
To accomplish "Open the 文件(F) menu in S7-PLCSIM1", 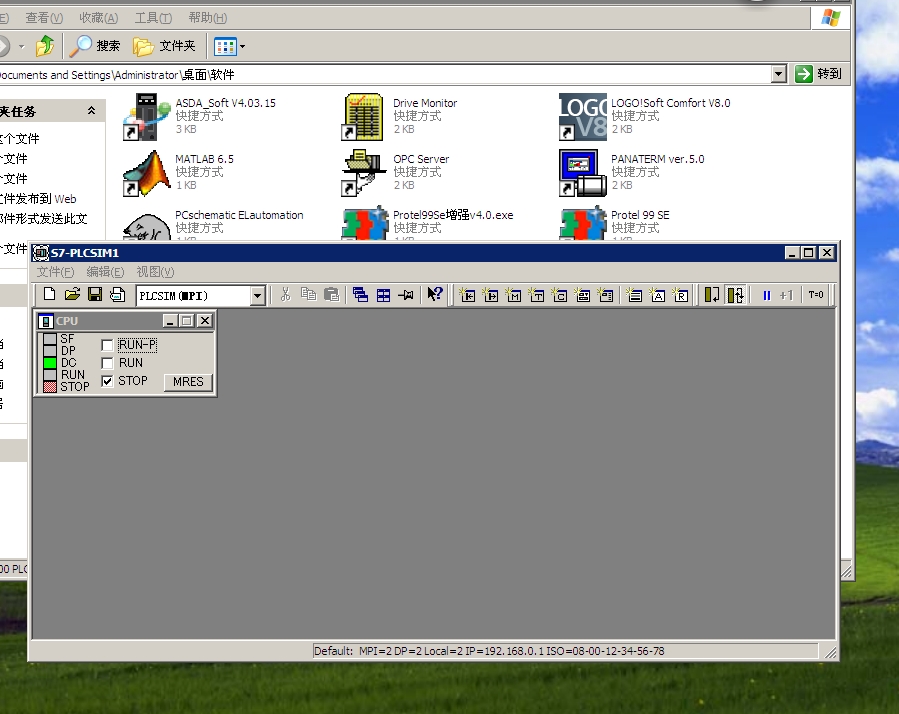I will [56, 272].
